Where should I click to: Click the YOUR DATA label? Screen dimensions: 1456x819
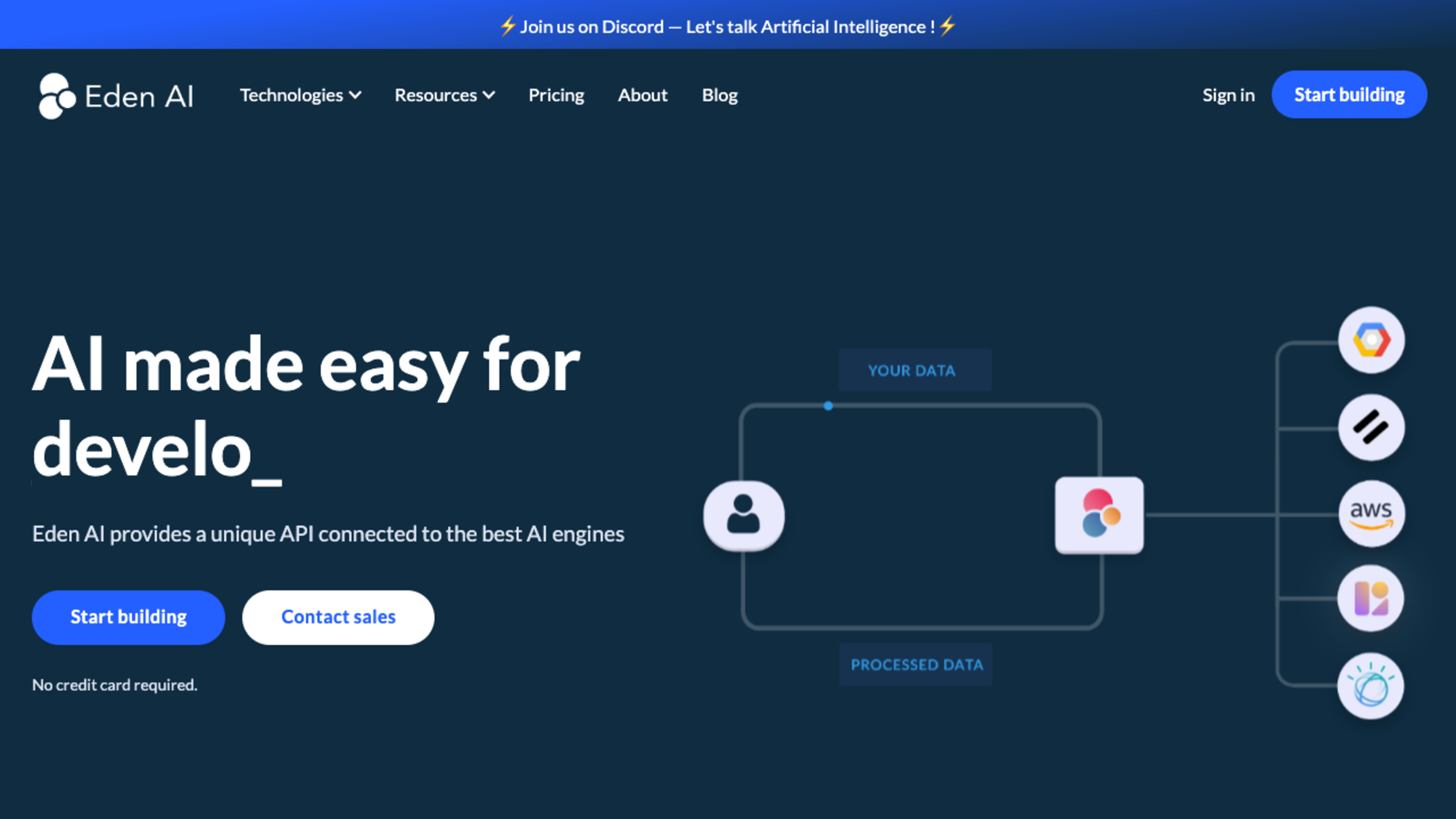915,370
